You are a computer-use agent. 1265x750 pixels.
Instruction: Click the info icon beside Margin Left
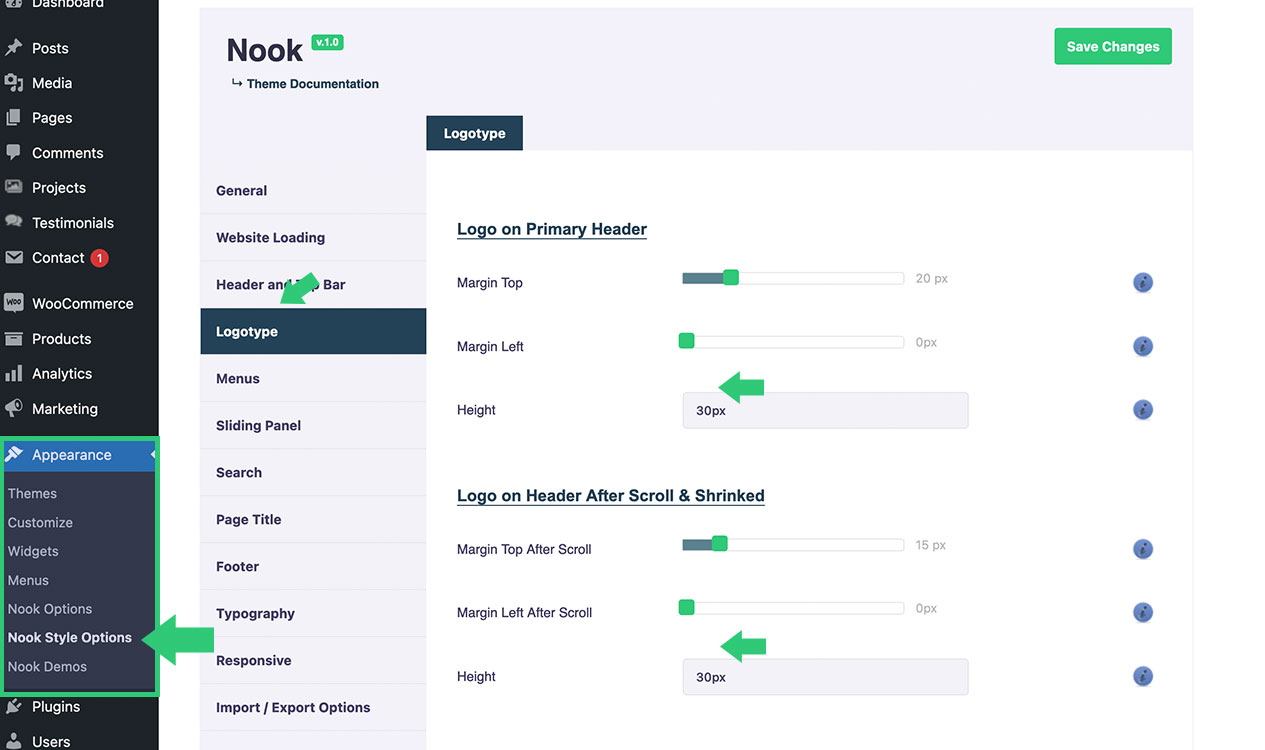pos(1143,347)
